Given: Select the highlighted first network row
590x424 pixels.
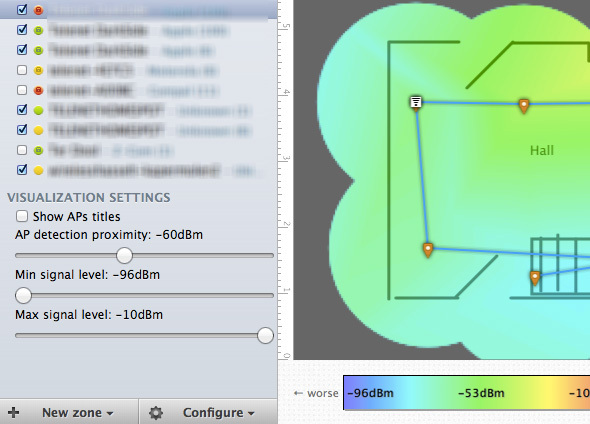Looking at the screenshot, I should tap(138, 9).
